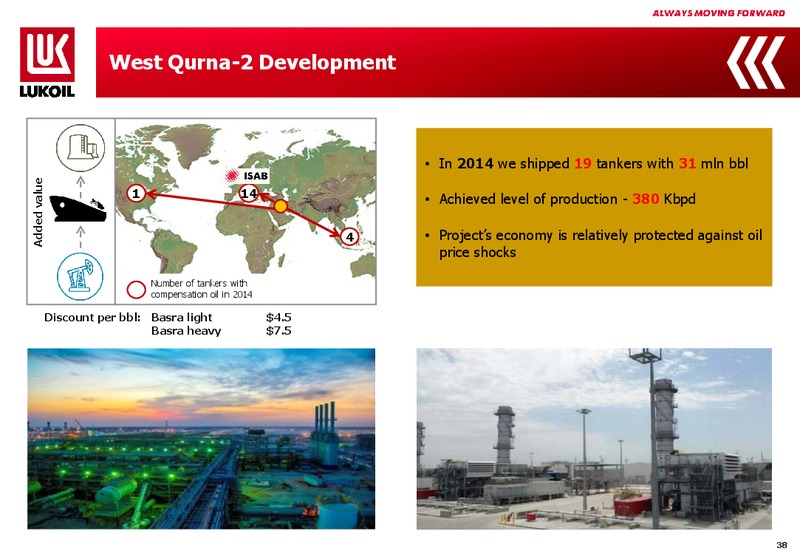
Task: Click the bold 2014 in first bullet
Action: 475,164
